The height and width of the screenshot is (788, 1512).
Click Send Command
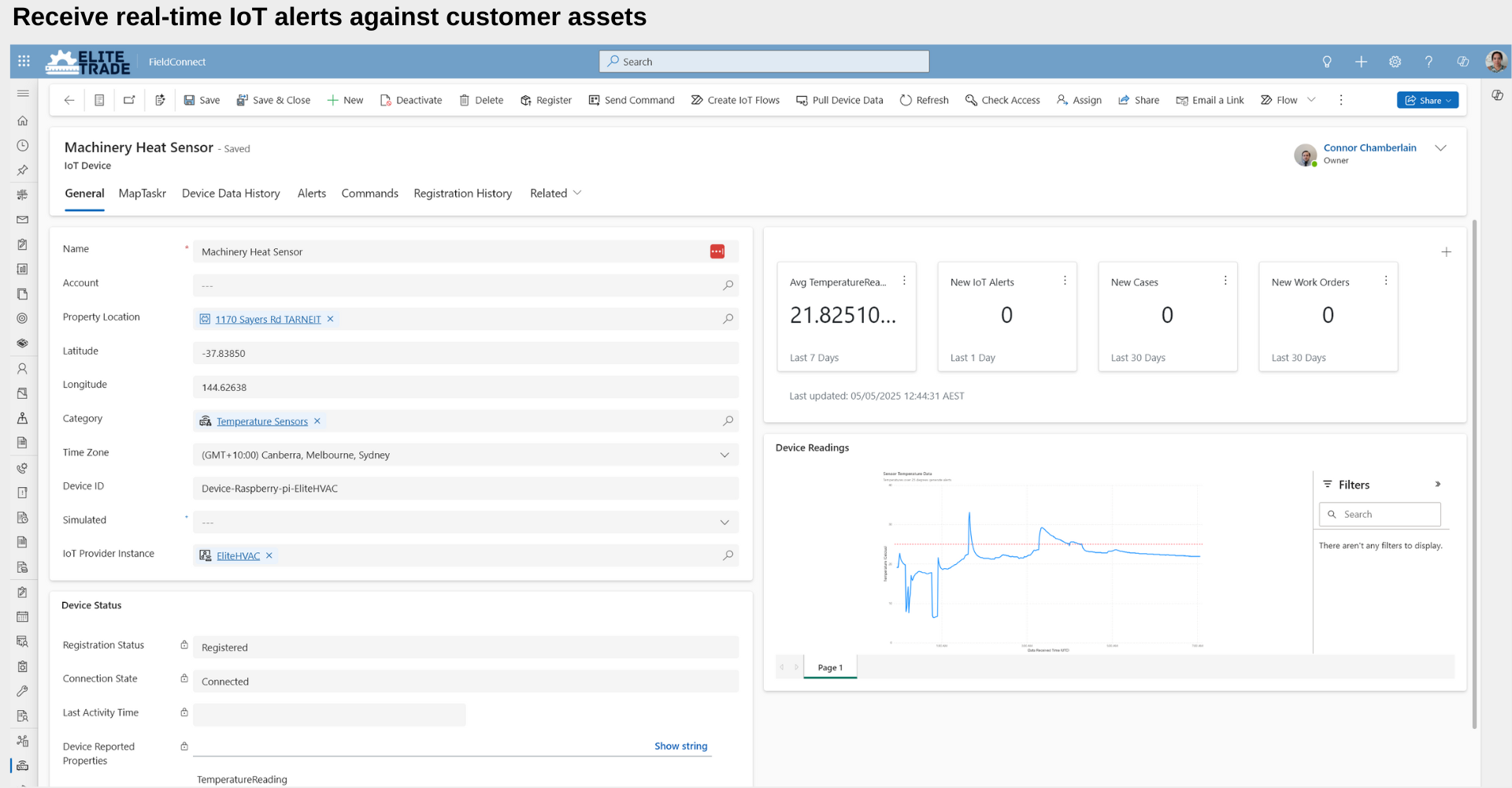pos(632,100)
